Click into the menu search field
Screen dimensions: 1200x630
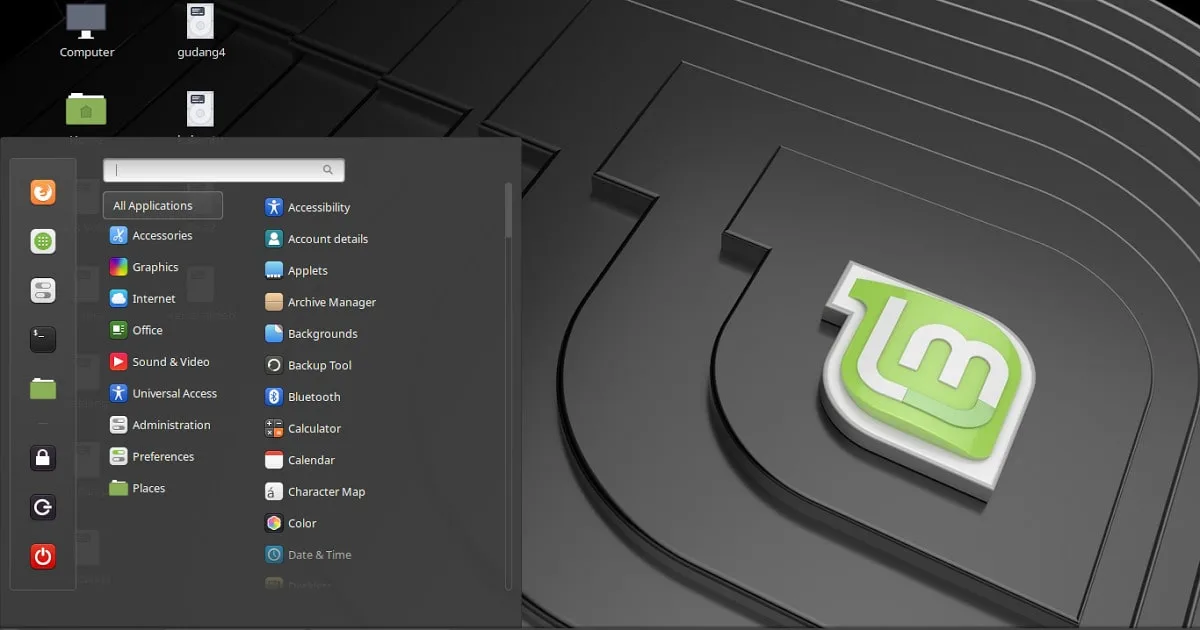click(x=224, y=170)
